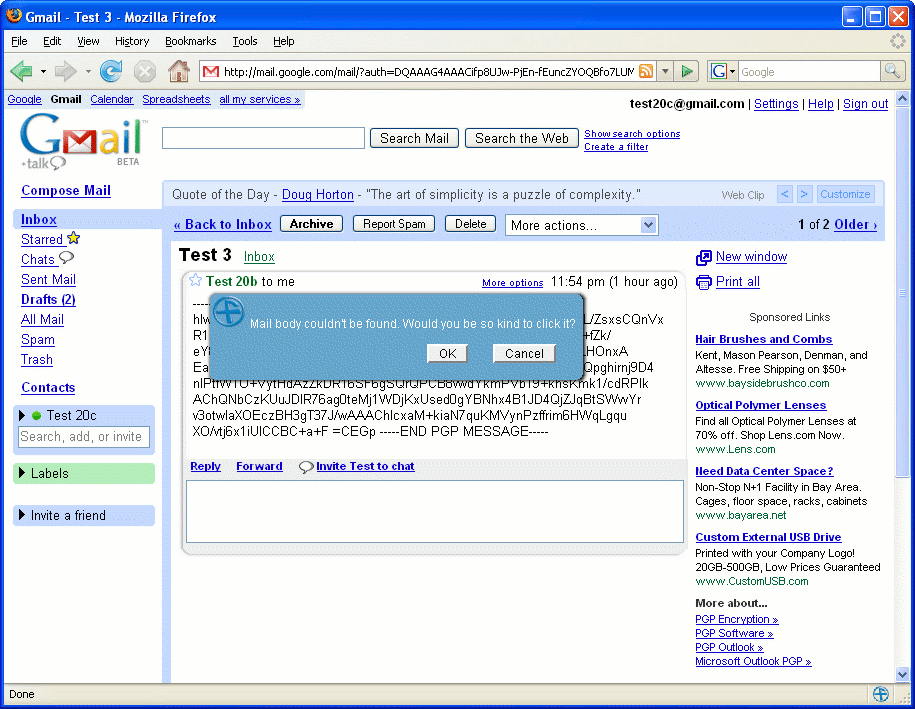This screenshot has height=709, width=915.
Task: Click the Search Mail button
Action: tap(414, 138)
